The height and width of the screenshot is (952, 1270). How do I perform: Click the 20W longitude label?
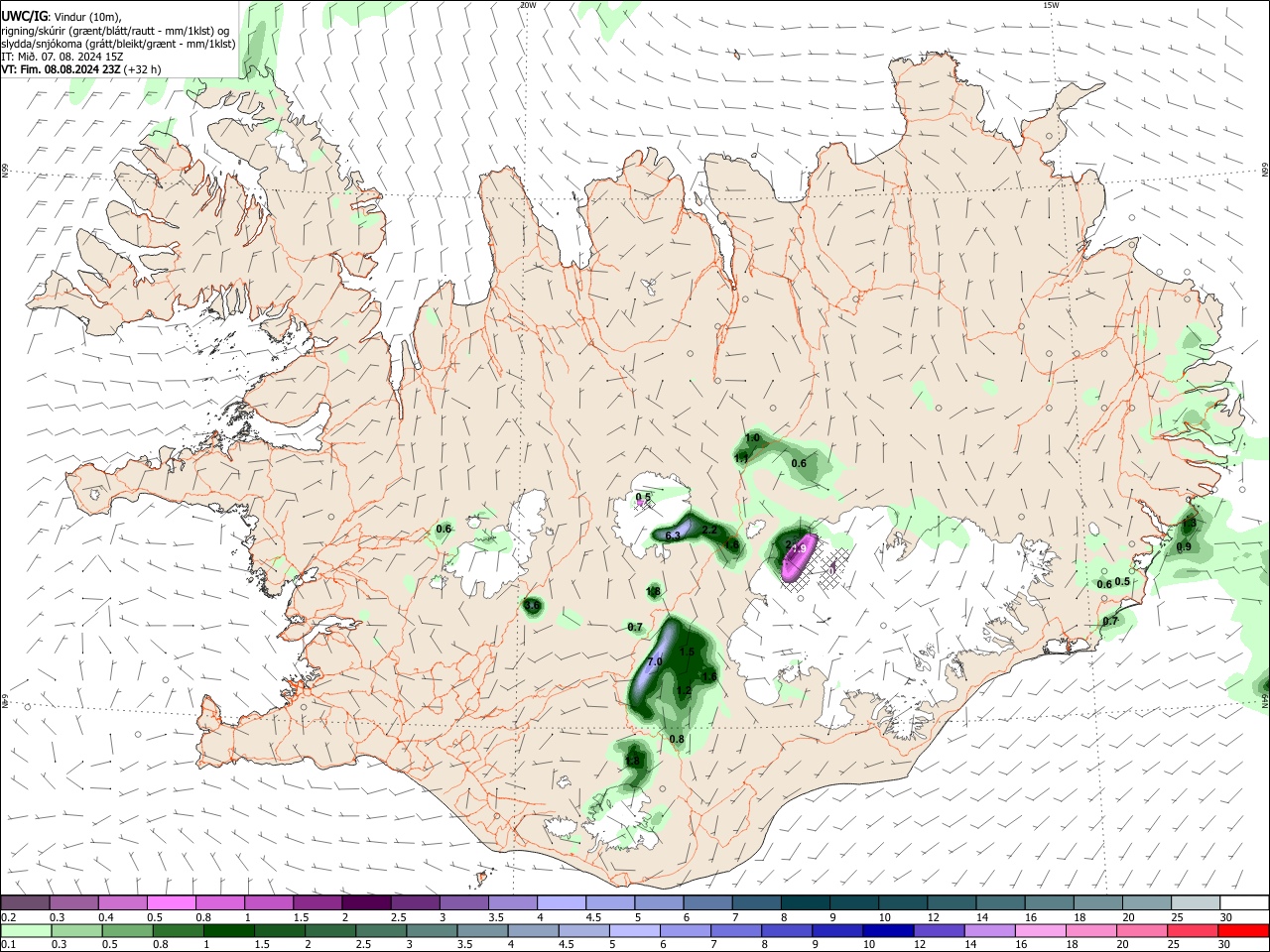528,5
